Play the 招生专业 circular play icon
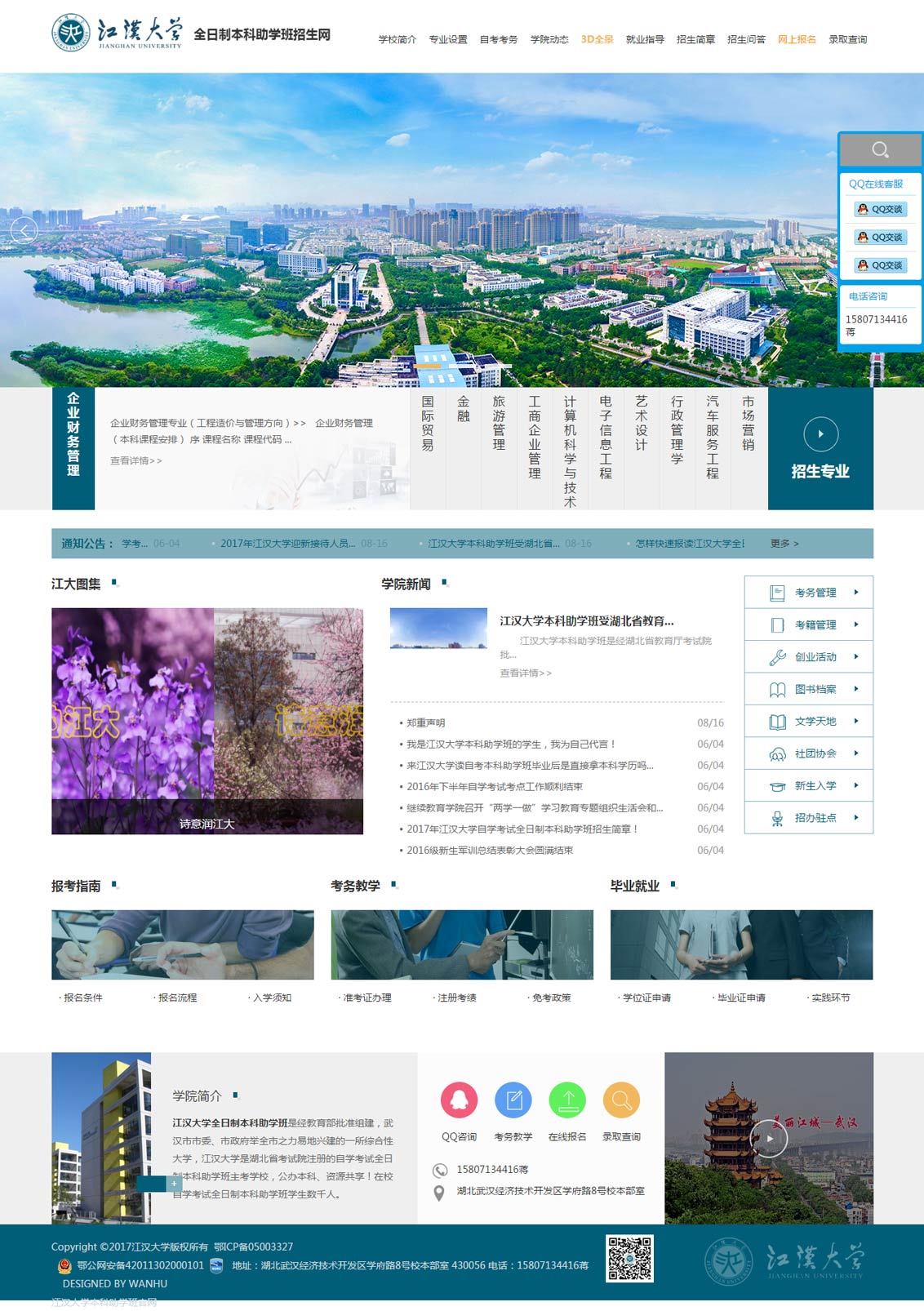Viewport: 924px width, 1311px height. [820, 434]
